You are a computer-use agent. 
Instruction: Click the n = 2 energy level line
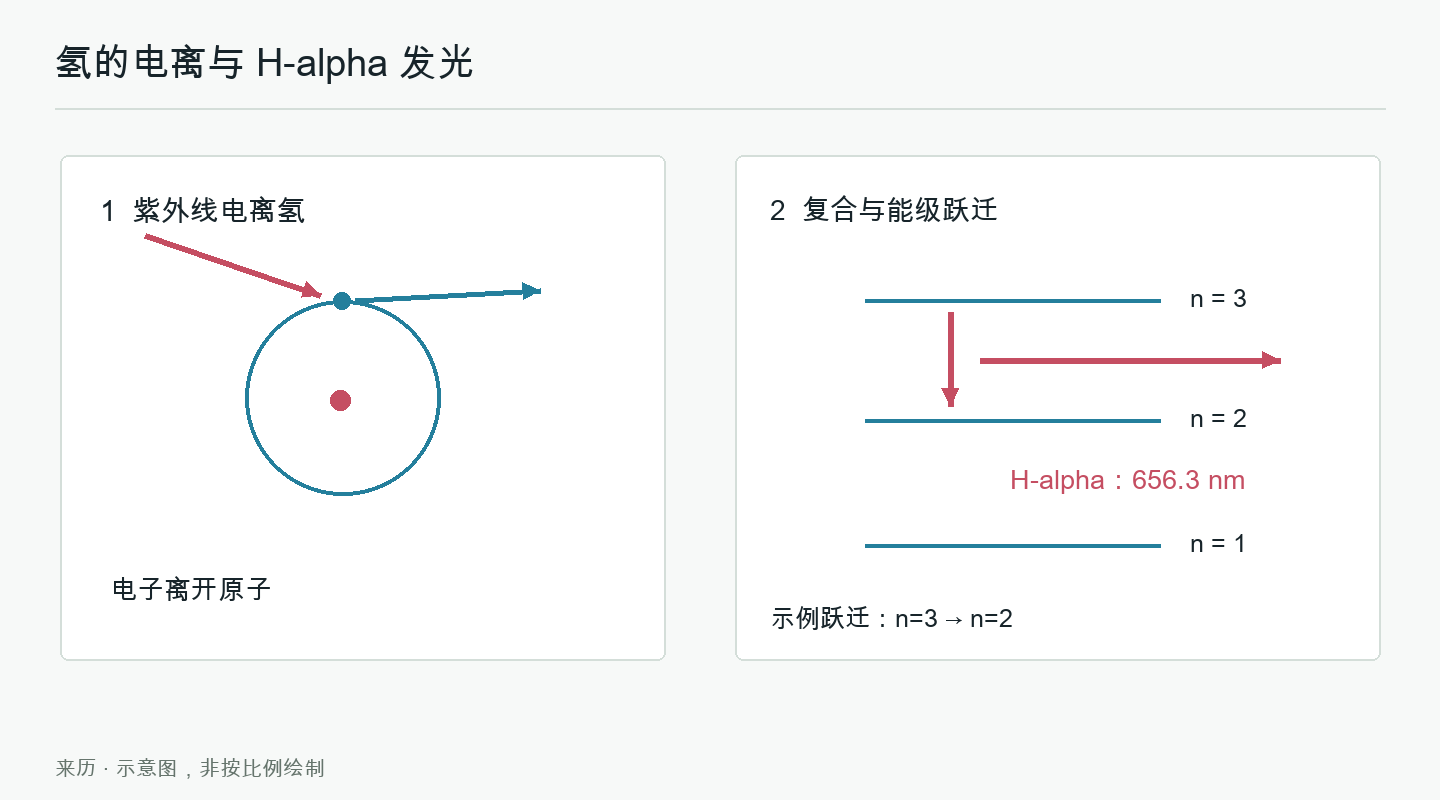coord(1012,421)
